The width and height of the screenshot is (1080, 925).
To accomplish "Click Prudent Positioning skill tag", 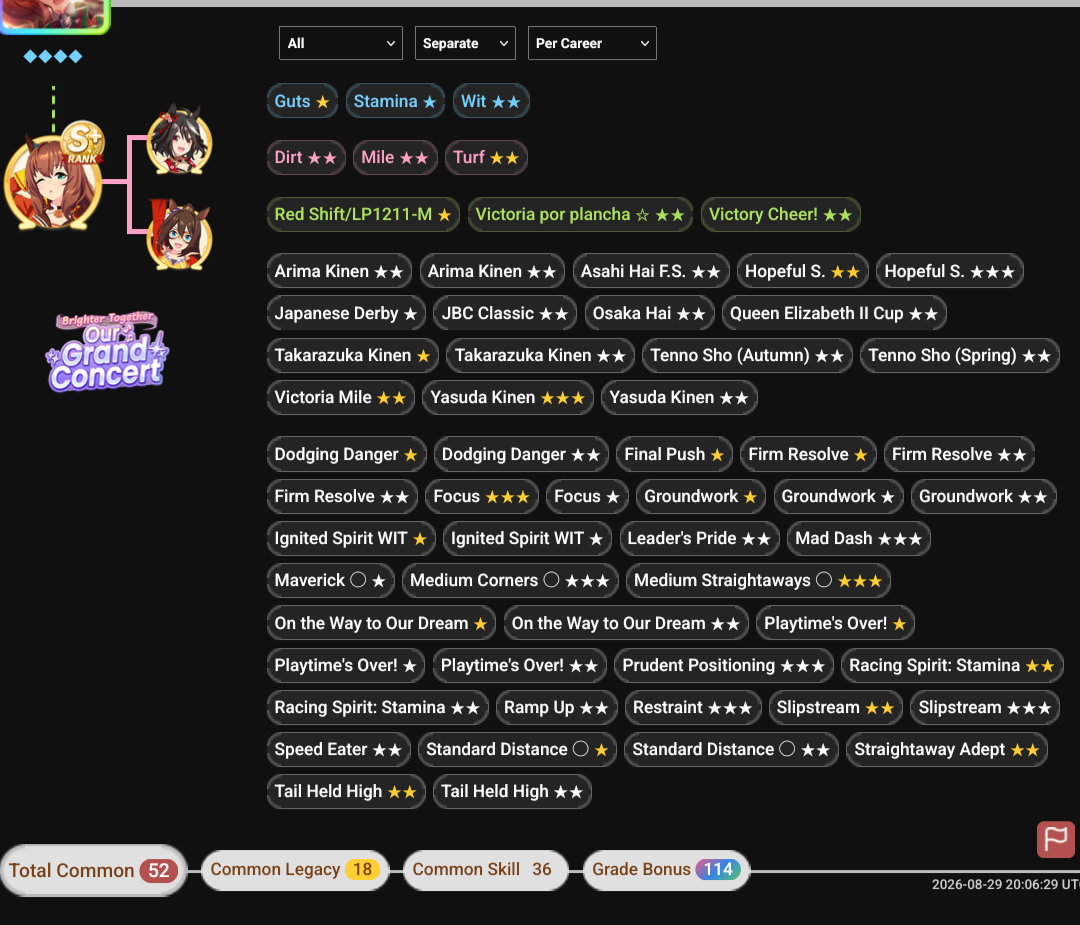I will (724, 666).
